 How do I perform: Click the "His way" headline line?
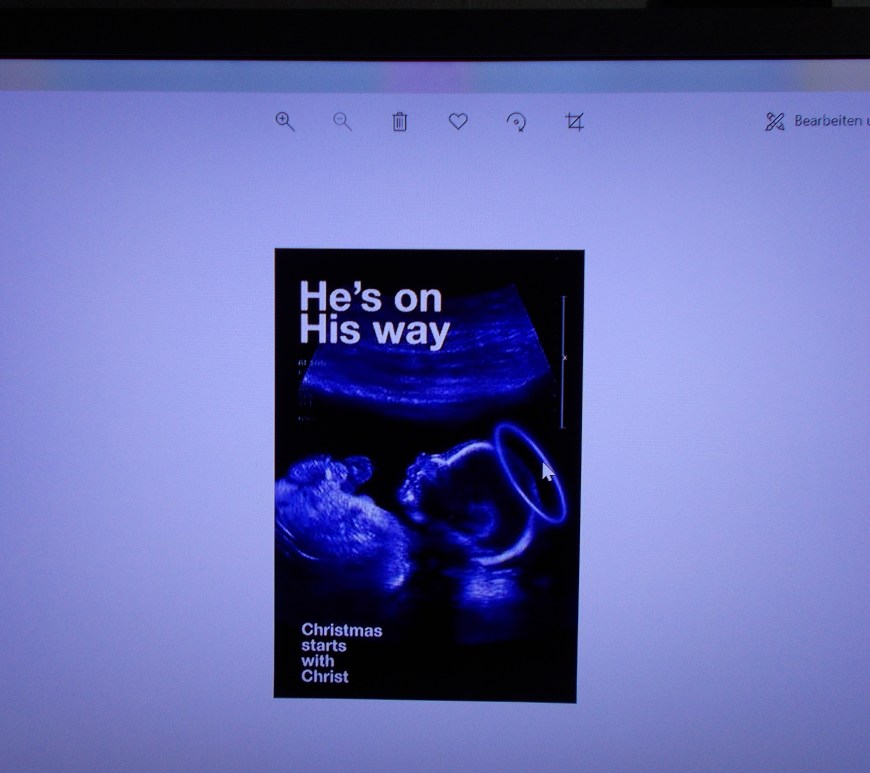[374, 331]
